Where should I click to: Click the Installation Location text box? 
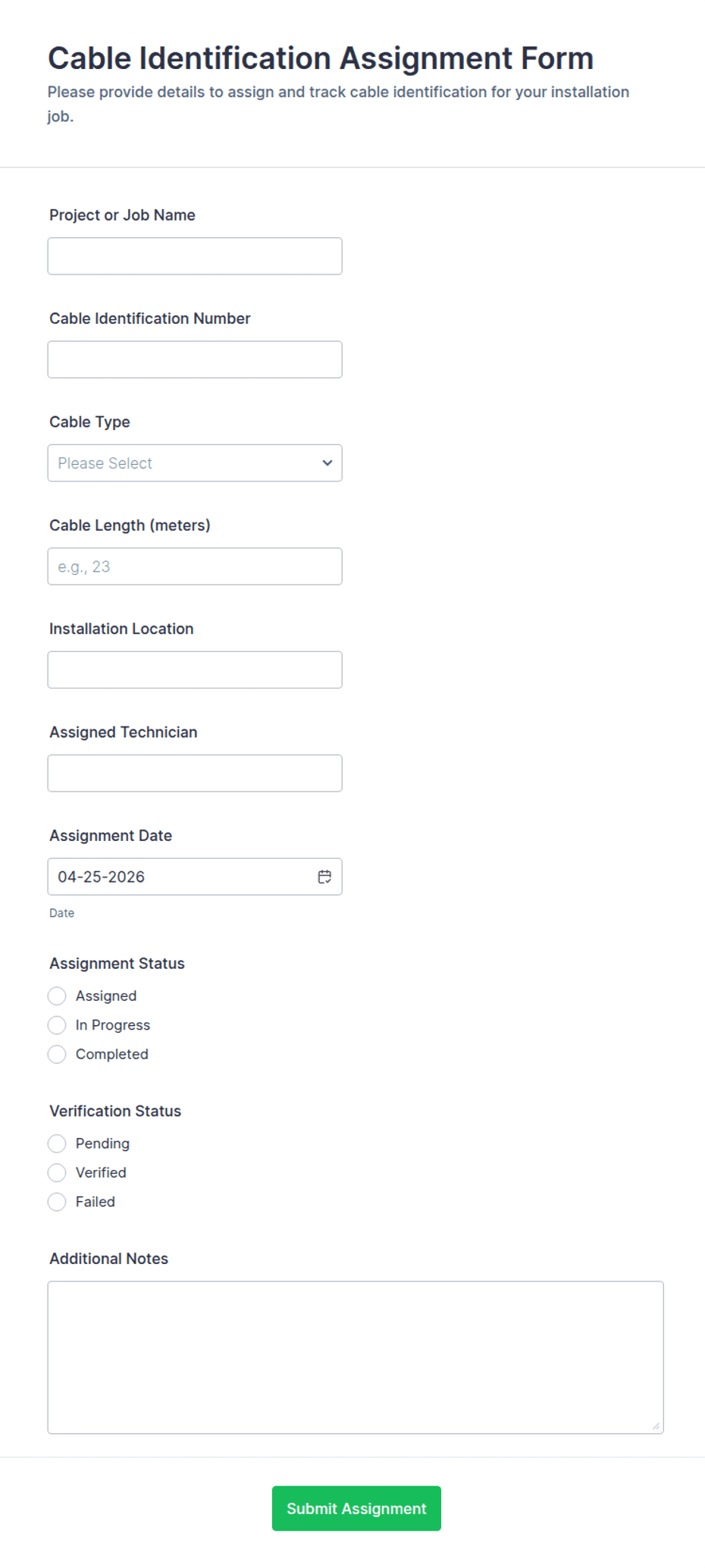(194, 670)
